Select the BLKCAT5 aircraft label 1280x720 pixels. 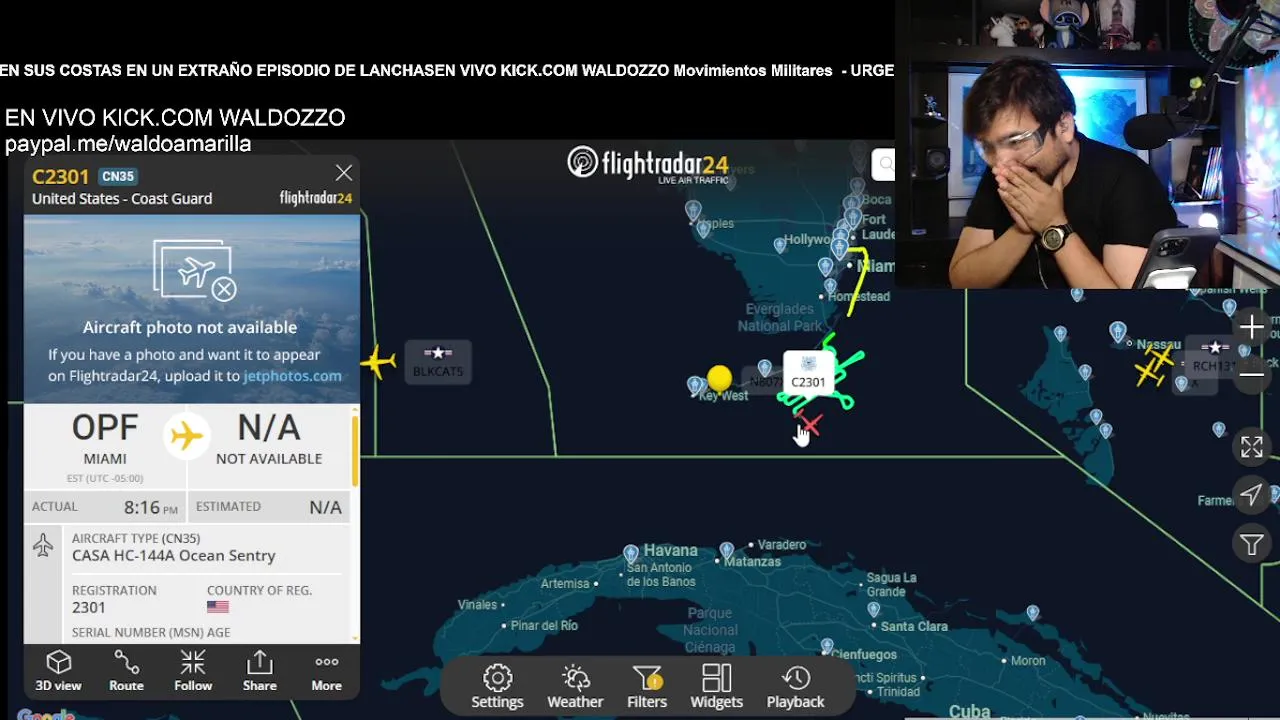click(x=438, y=361)
